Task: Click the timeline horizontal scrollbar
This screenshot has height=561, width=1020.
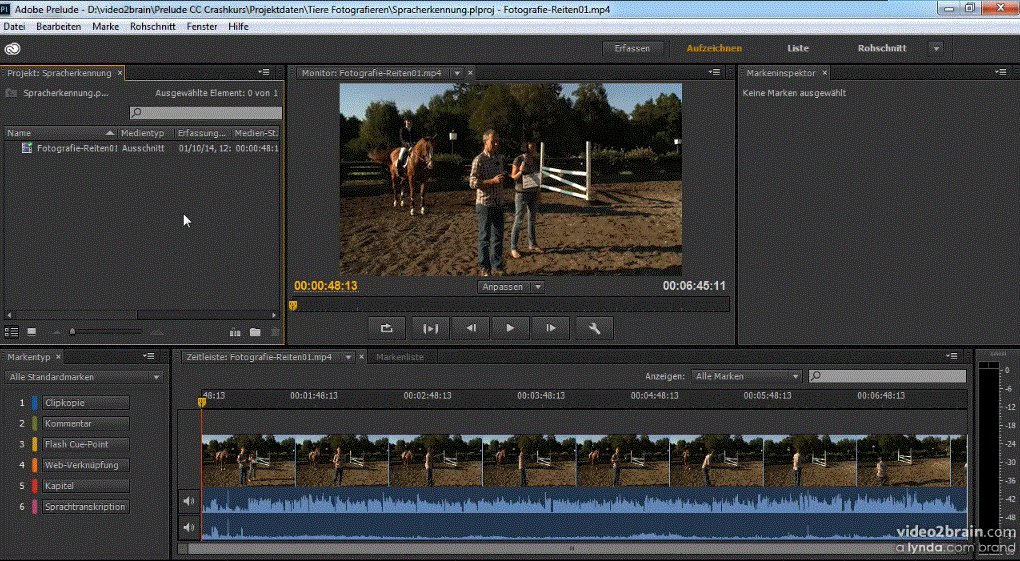Action: 572,549
